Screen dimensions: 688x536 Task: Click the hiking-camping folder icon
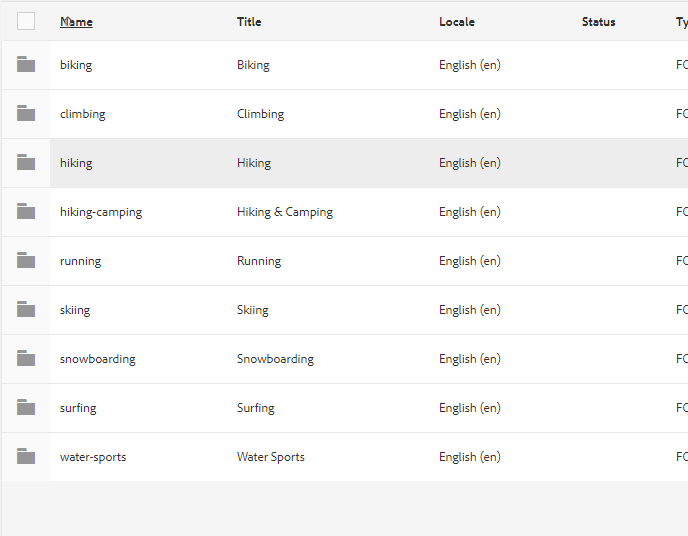(26, 212)
